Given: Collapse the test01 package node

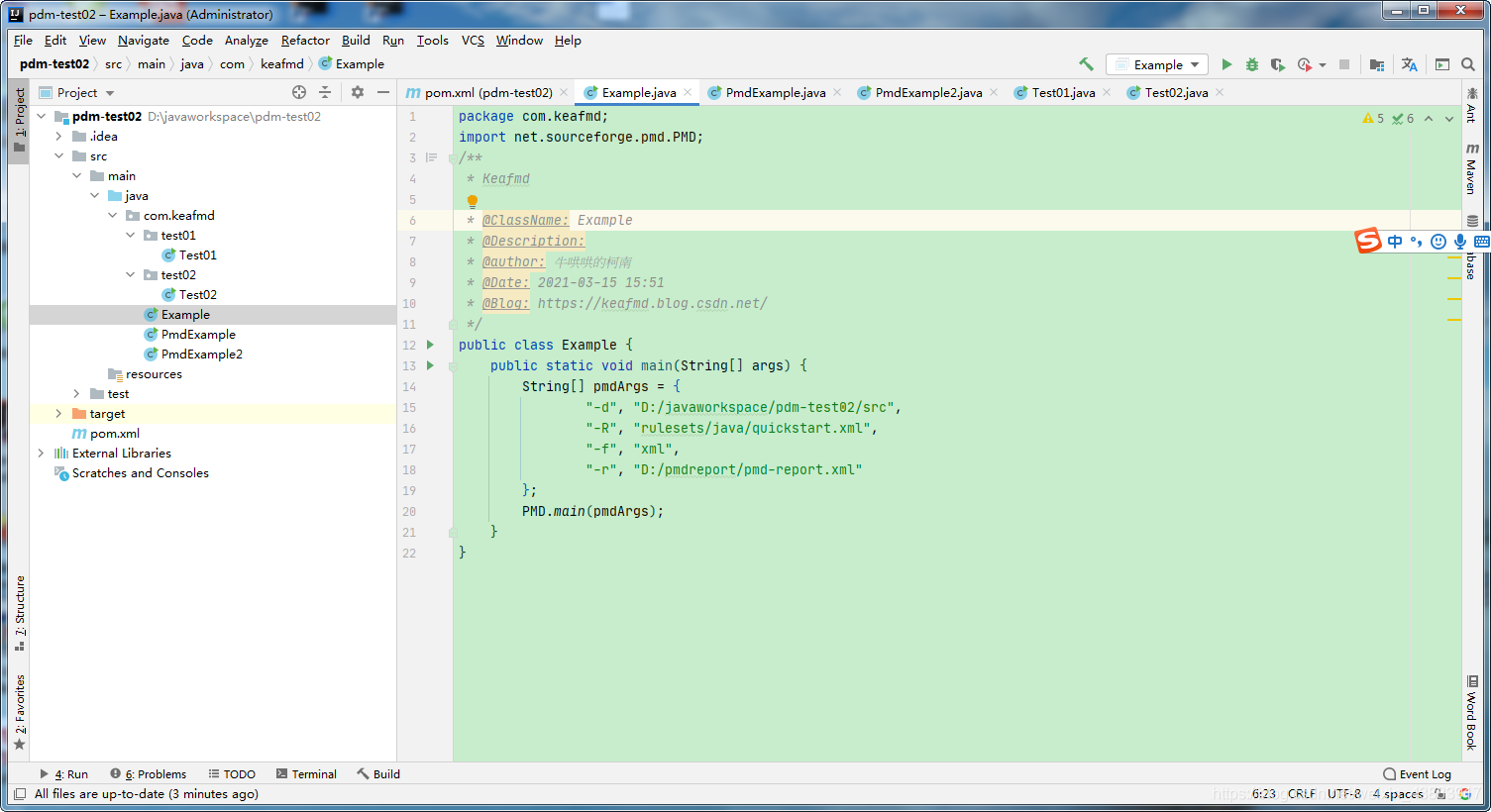Looking at the screenshot, I should (130, 236).
